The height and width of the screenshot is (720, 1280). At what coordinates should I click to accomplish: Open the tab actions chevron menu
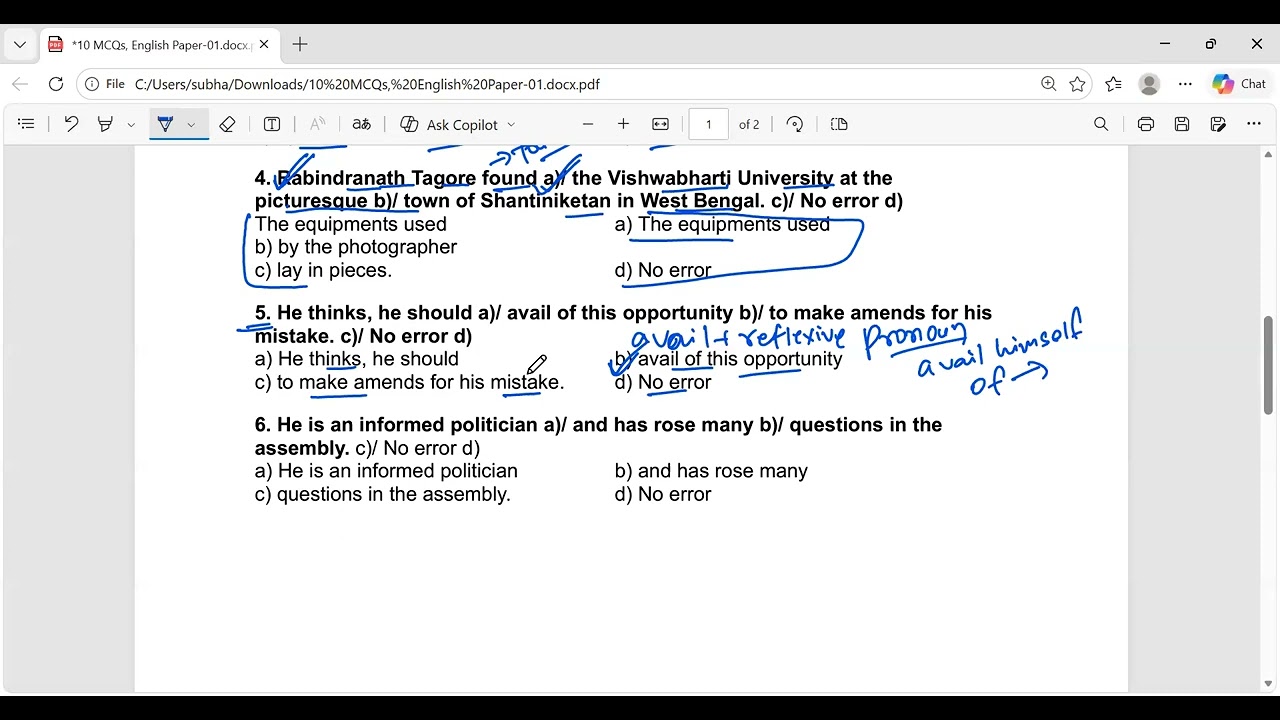[x=20, y=45]
